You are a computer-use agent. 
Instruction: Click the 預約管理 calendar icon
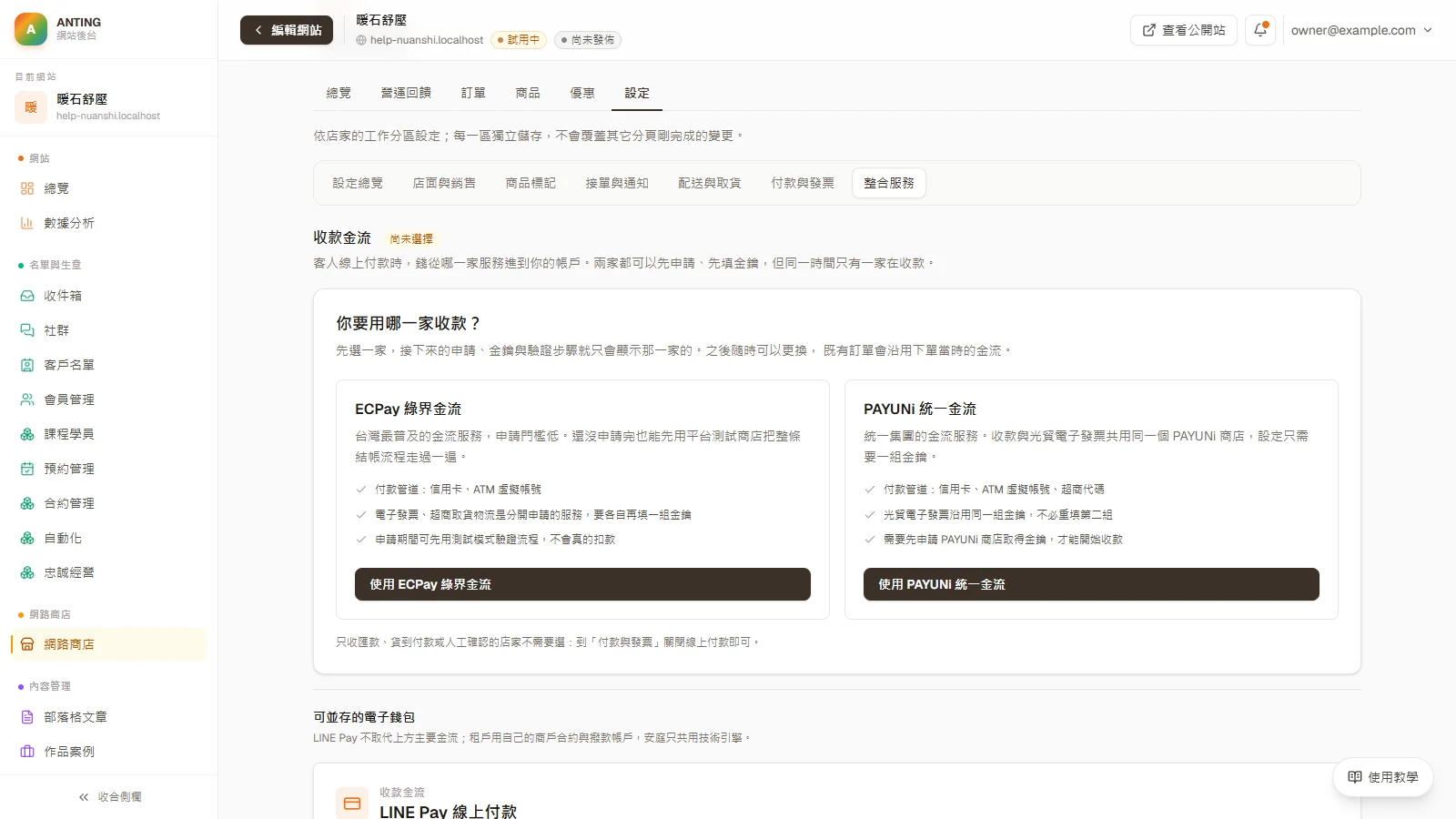pos(27,469)
